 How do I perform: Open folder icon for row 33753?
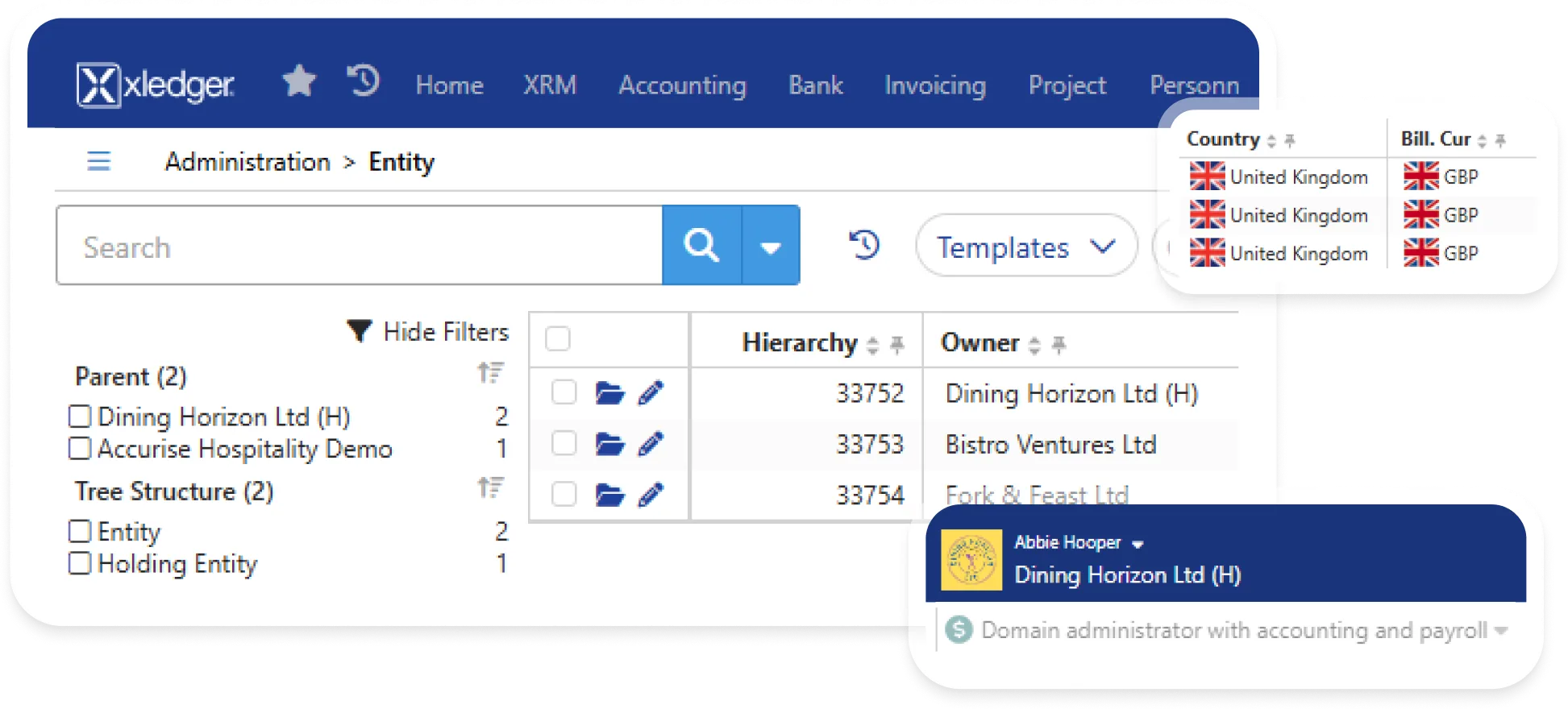[609, 444]
